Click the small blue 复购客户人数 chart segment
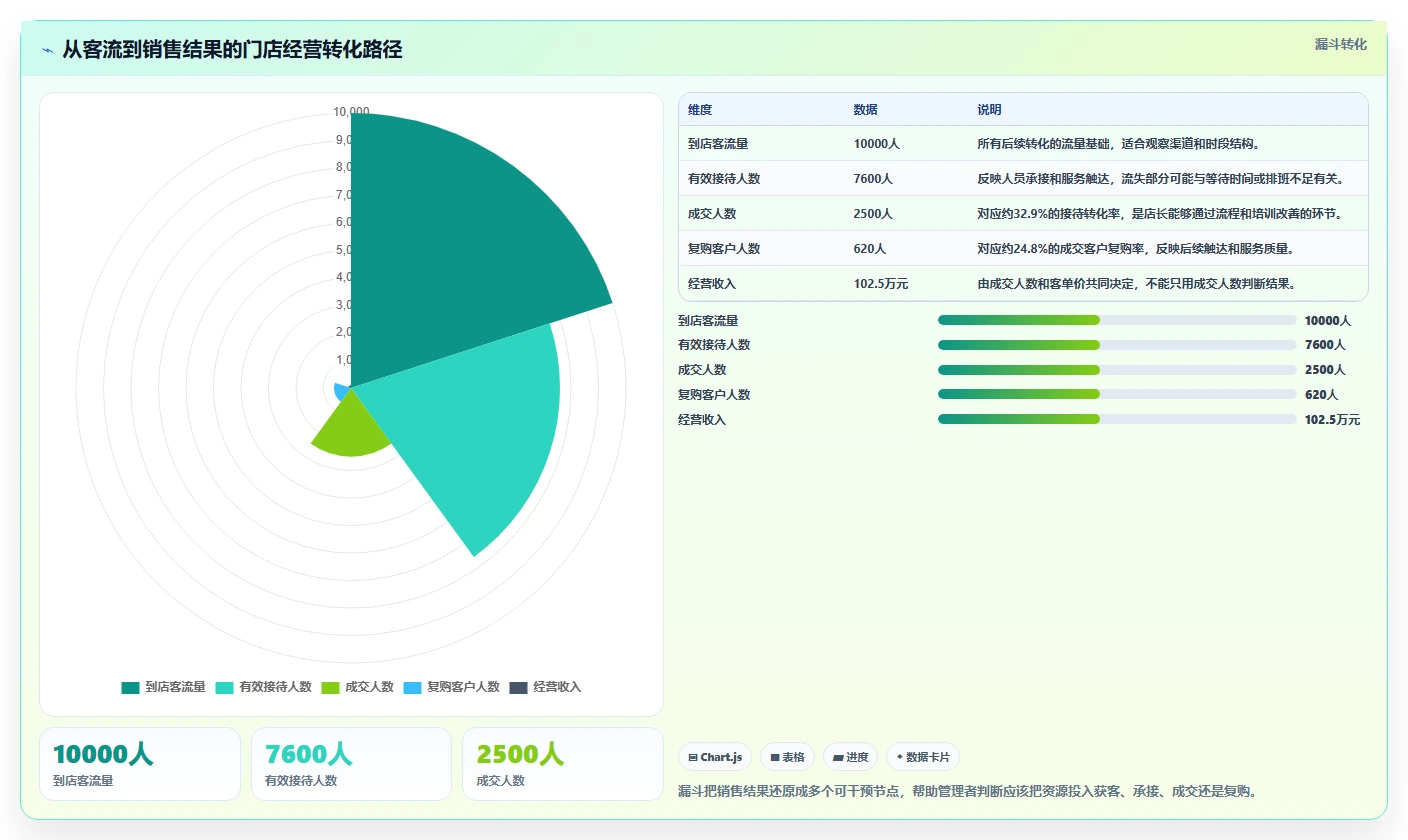Screen dimensions: 1408x840 [x=343, y=391]
